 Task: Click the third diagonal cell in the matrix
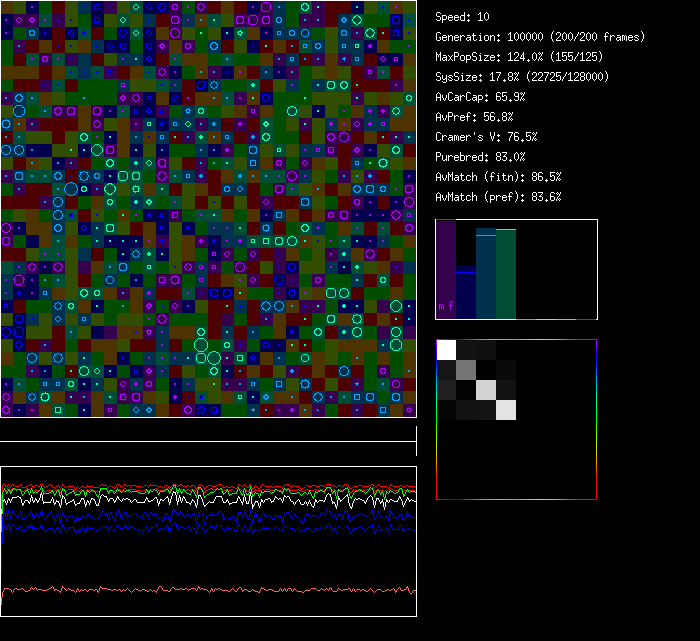(486, 390)
